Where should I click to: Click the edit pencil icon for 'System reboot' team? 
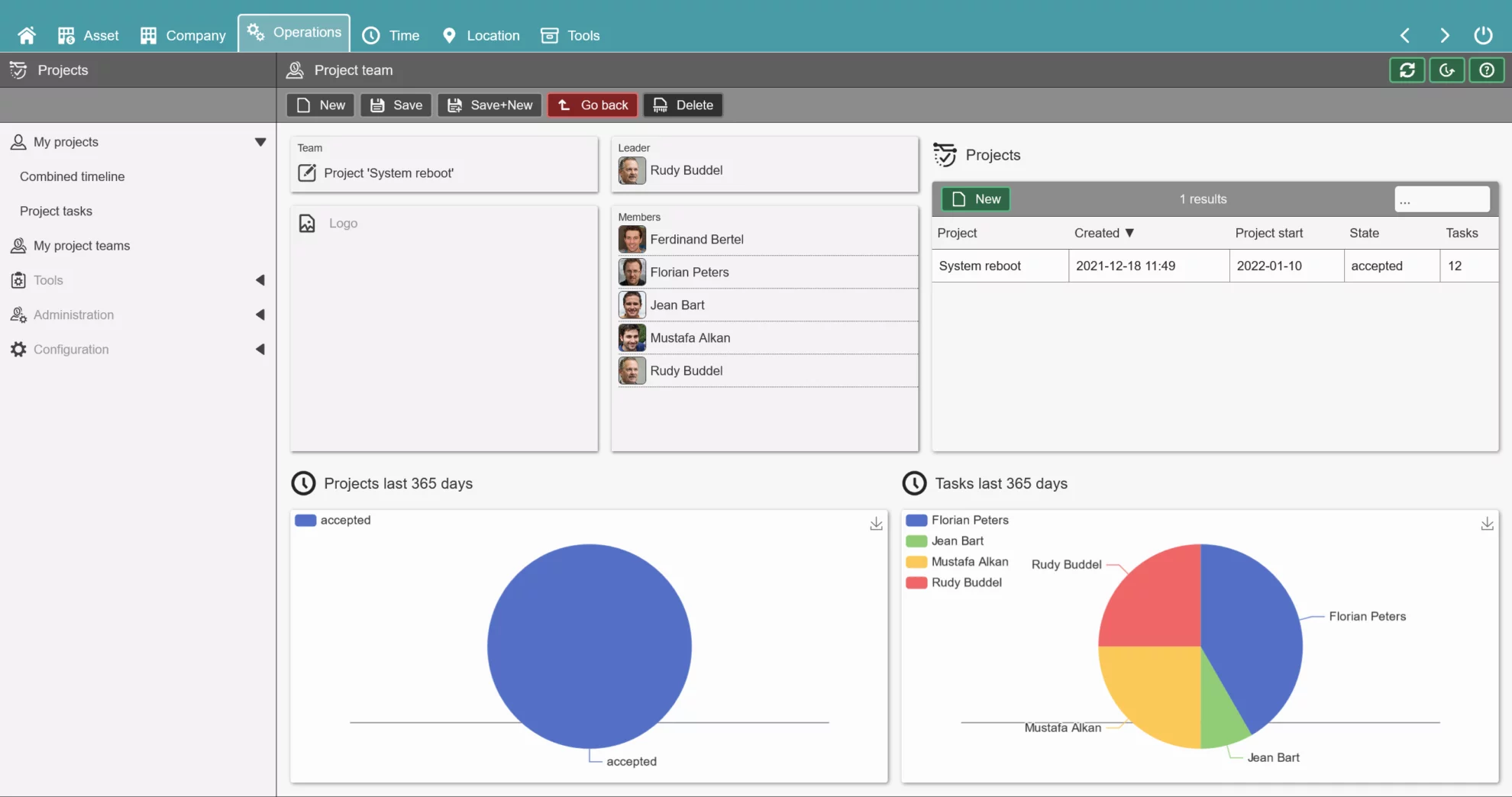click(307, 173)
